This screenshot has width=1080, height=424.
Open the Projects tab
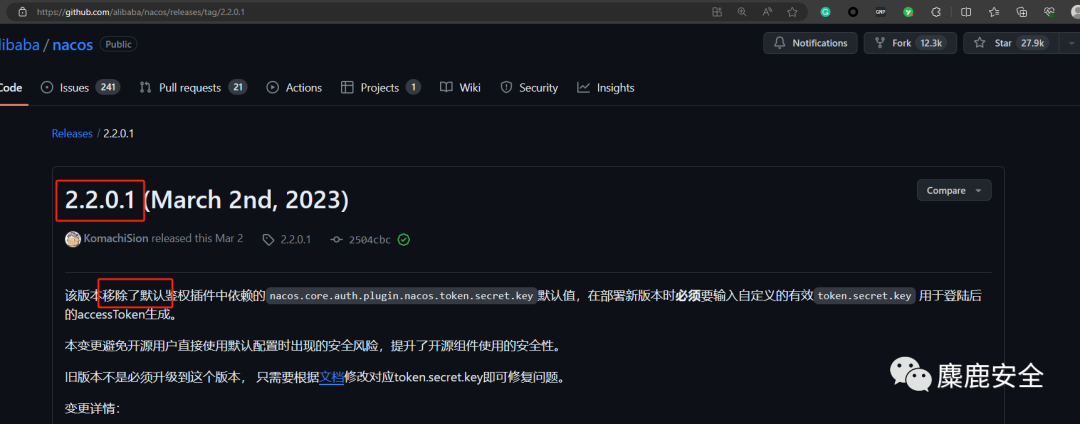381,88
